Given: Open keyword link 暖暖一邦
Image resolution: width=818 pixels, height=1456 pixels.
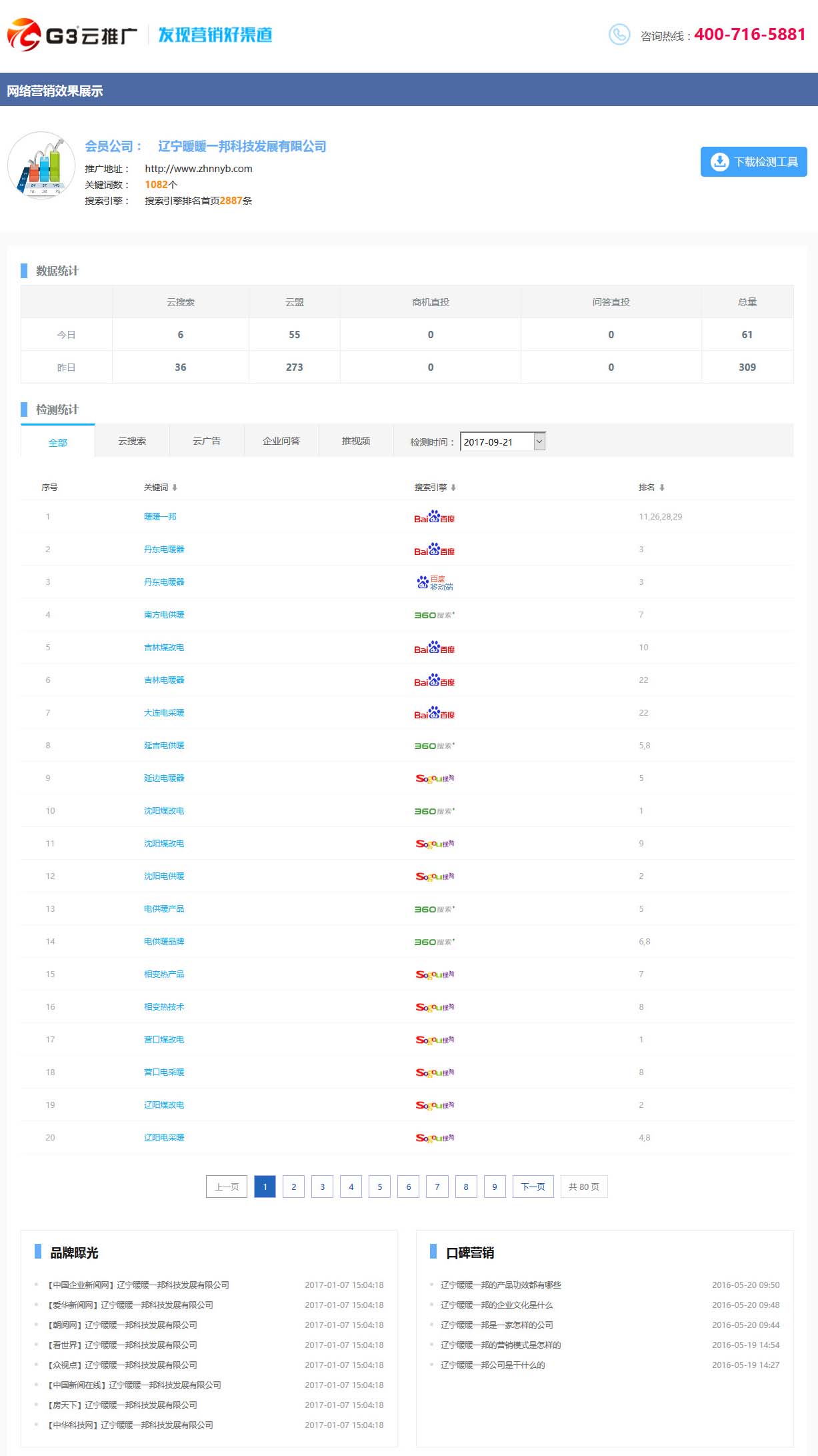Looking at the screenshot, I should 160,517.
